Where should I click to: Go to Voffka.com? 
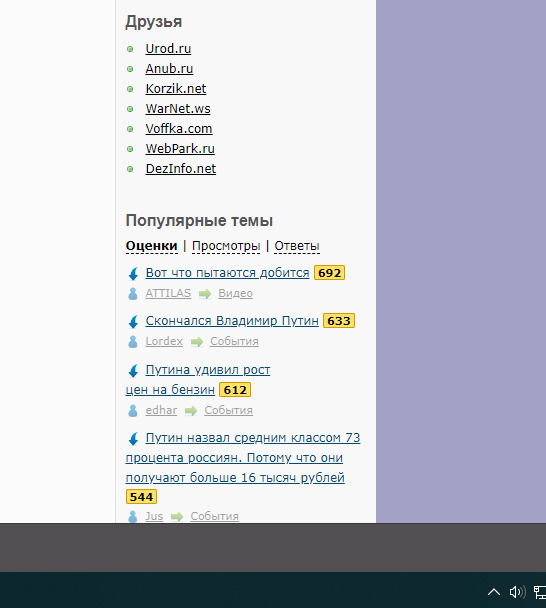[179, 129]
